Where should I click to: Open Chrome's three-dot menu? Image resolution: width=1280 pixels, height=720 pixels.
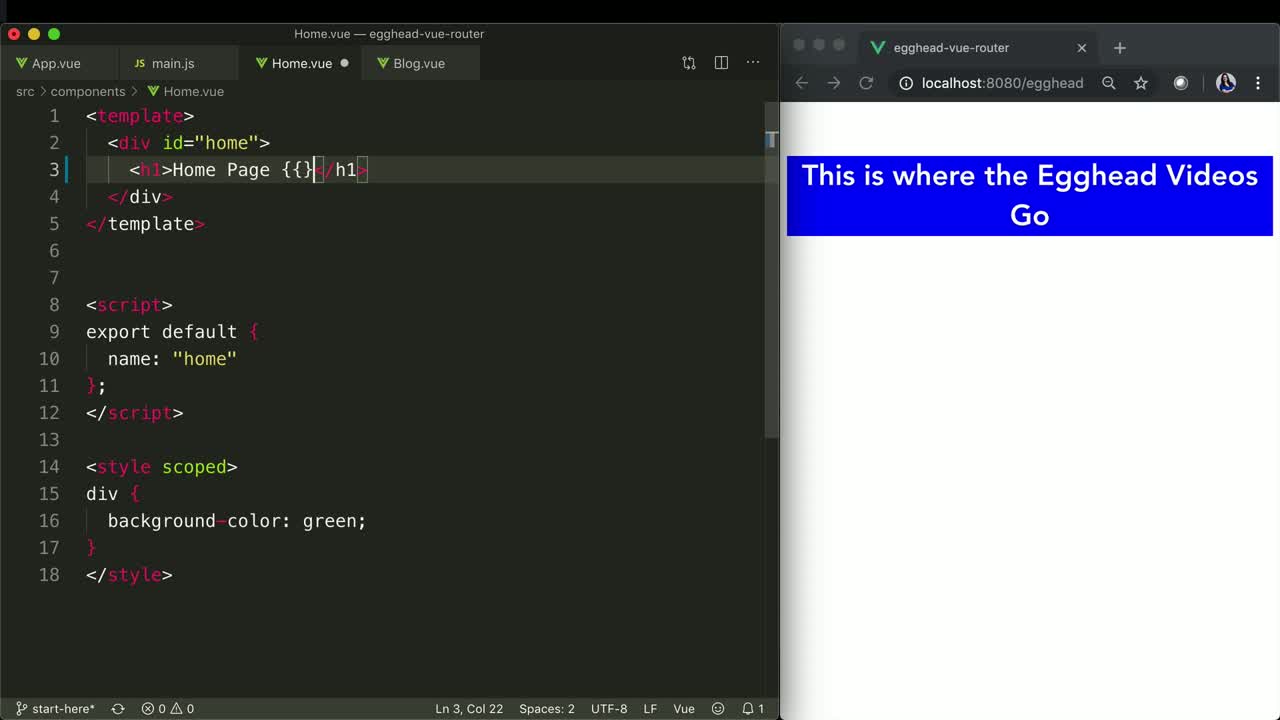tap(1258, 83)
